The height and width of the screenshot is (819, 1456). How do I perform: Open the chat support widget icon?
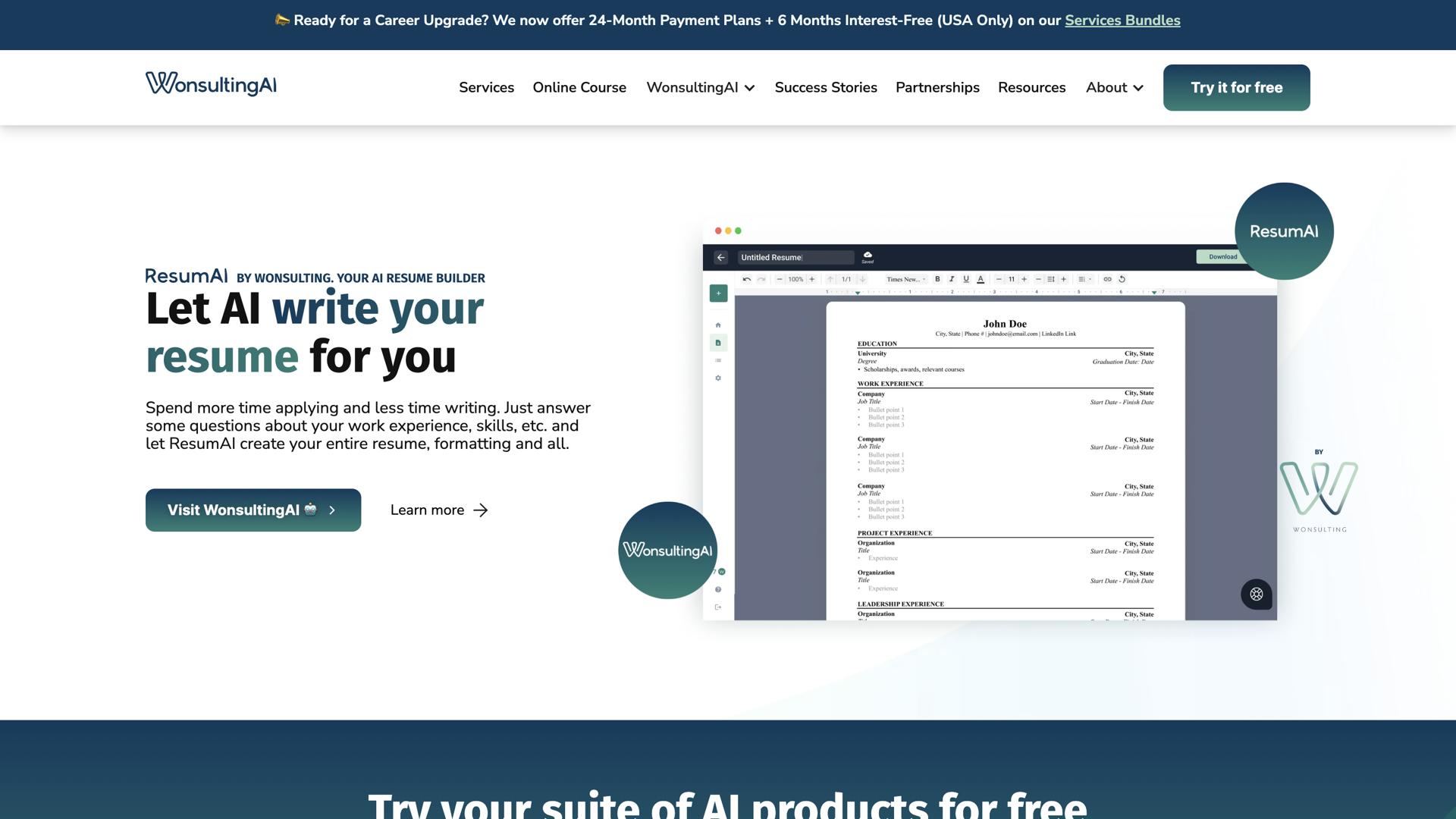tap(1257, 595)
